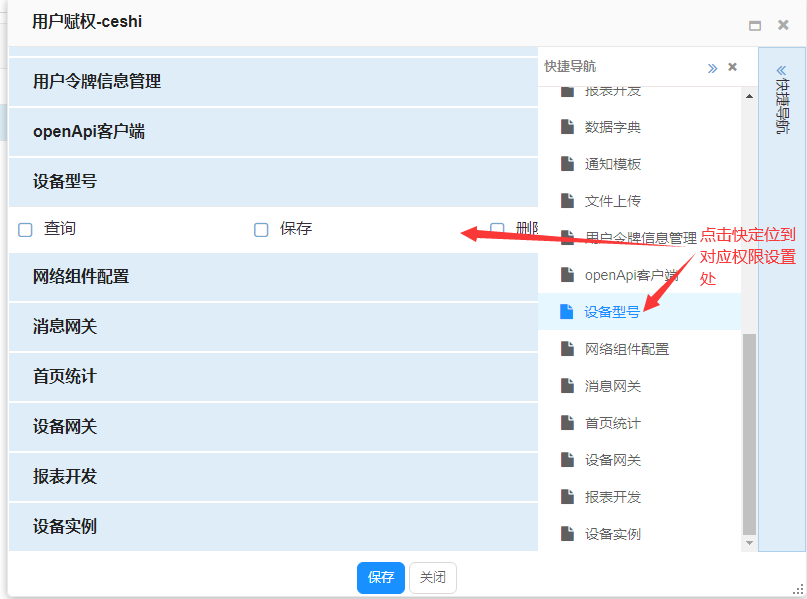Click file icon beside 网络组件配置

coord(567,349)
